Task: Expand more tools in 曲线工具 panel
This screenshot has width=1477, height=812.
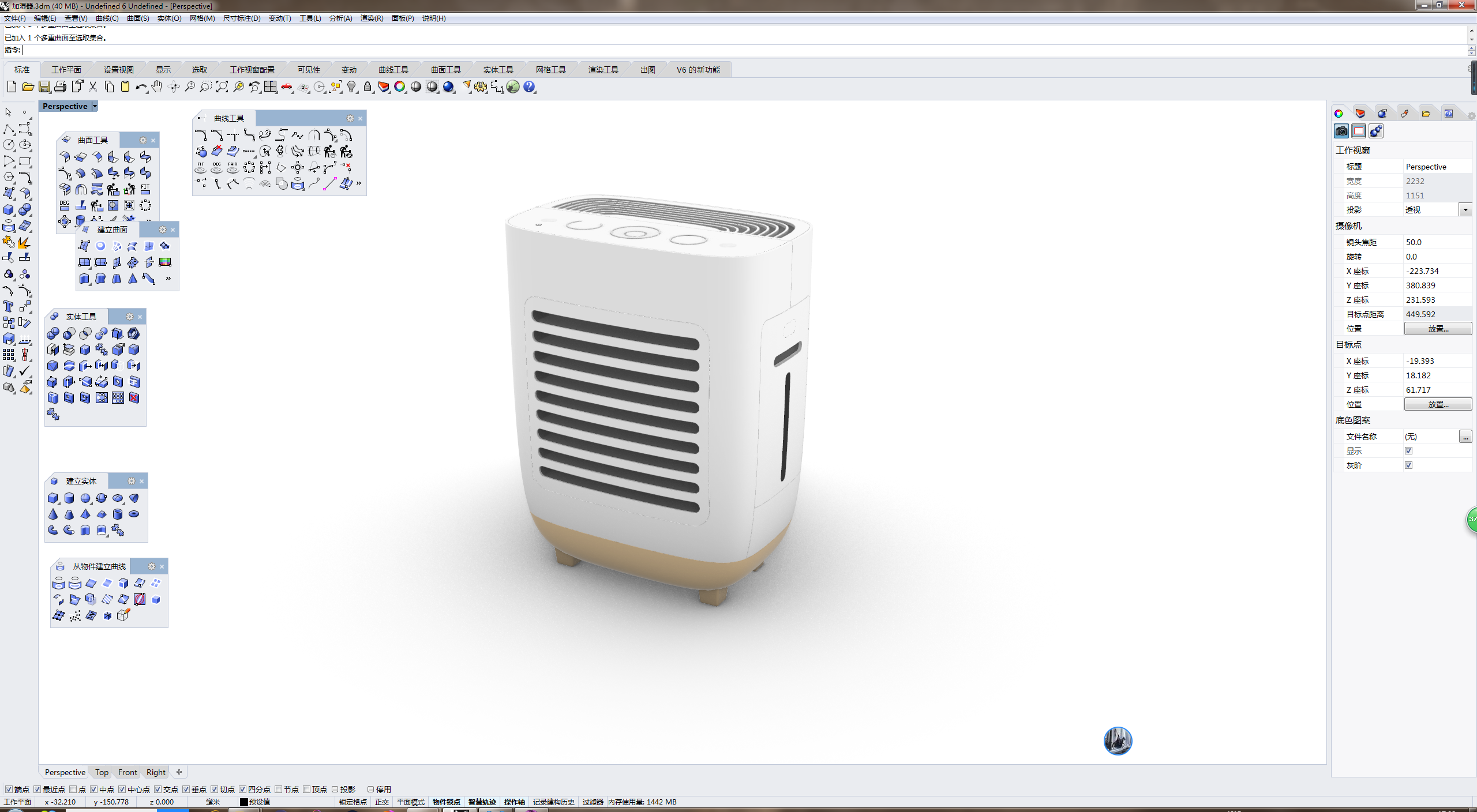Action: click(x=359, y=183)
